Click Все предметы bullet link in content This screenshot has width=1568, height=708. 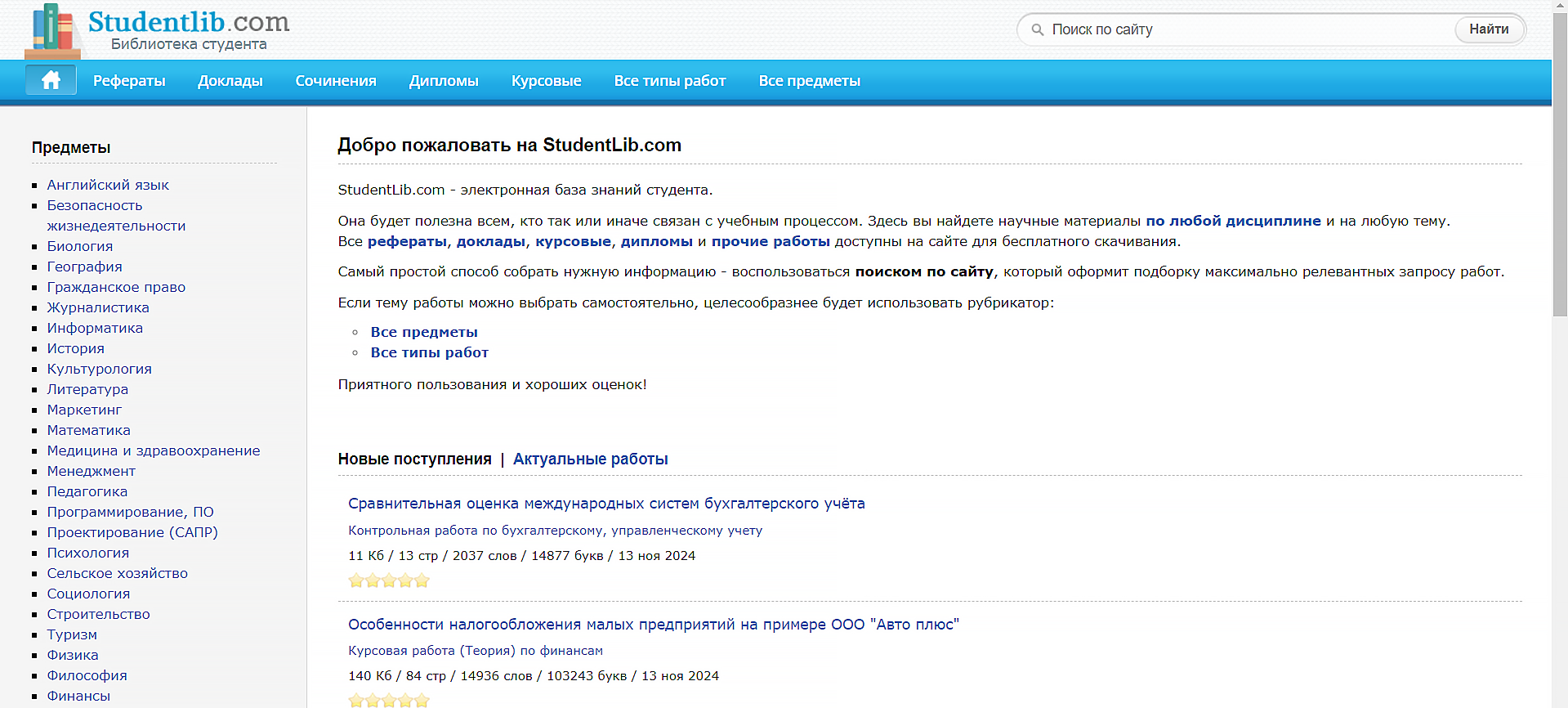tap(424, 332)
